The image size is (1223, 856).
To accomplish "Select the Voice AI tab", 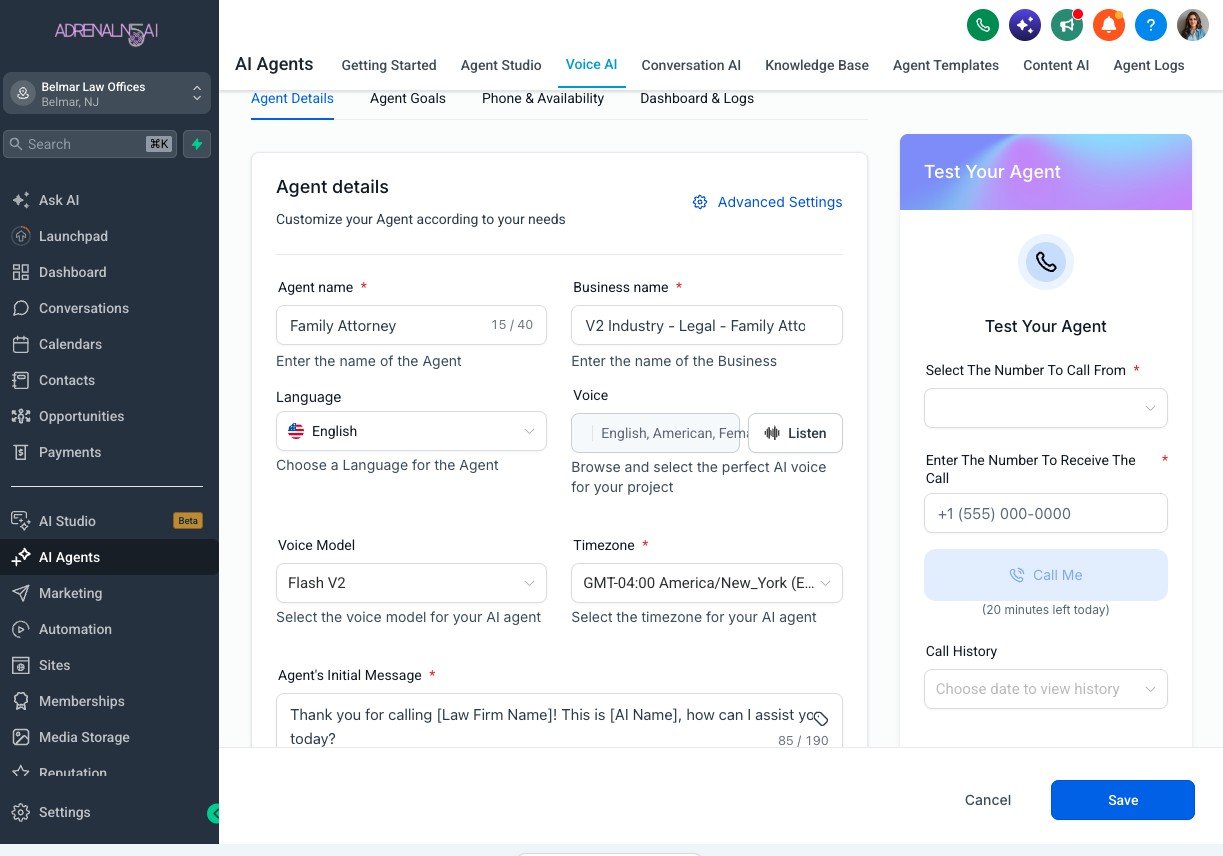I will [591, 64].
